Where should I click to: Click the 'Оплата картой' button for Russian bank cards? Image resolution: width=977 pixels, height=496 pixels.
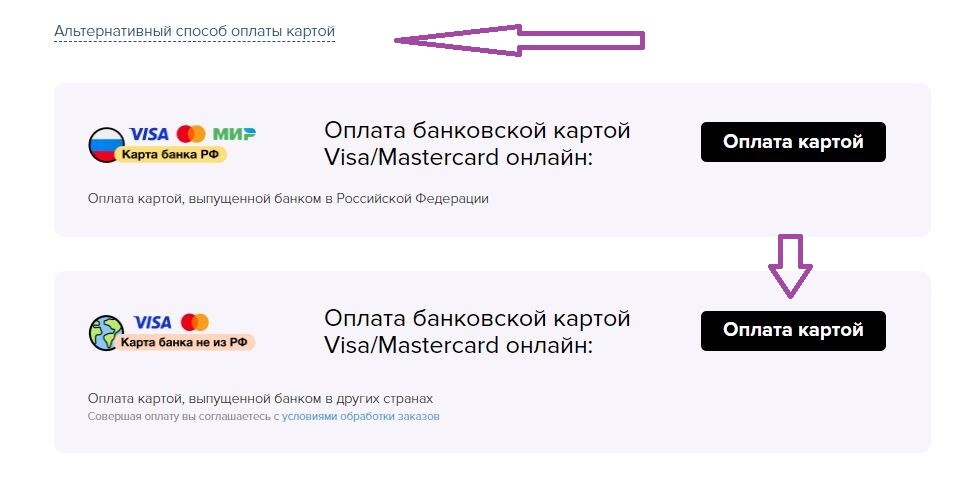[793, 142]
